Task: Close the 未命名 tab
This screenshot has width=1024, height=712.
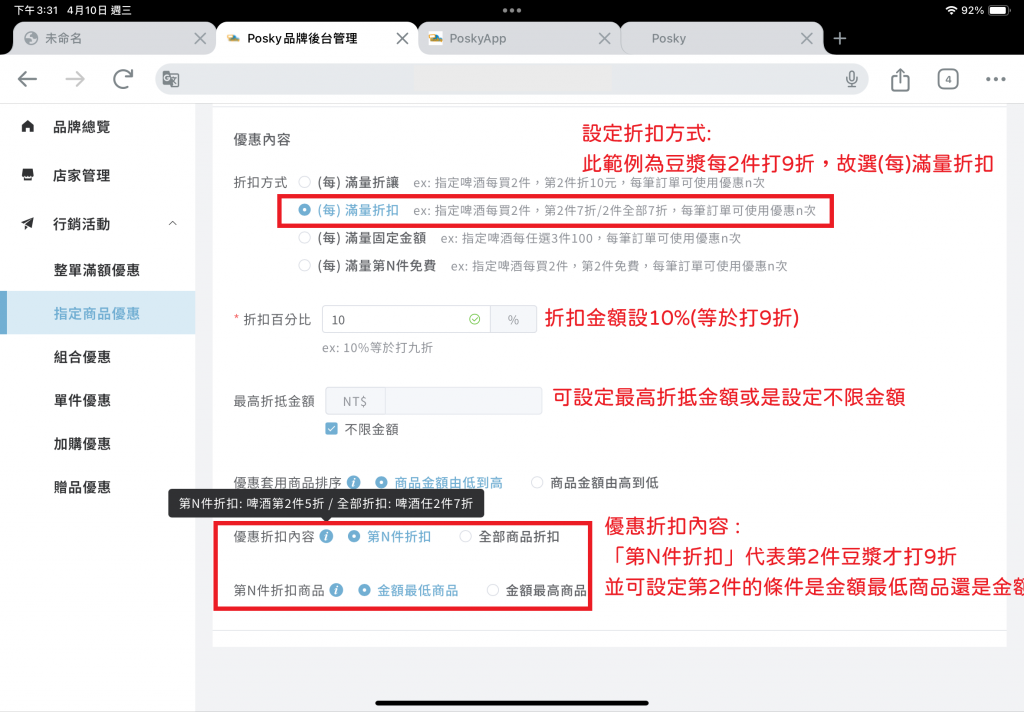Action: pyautogui.click(x=200, y=39)
